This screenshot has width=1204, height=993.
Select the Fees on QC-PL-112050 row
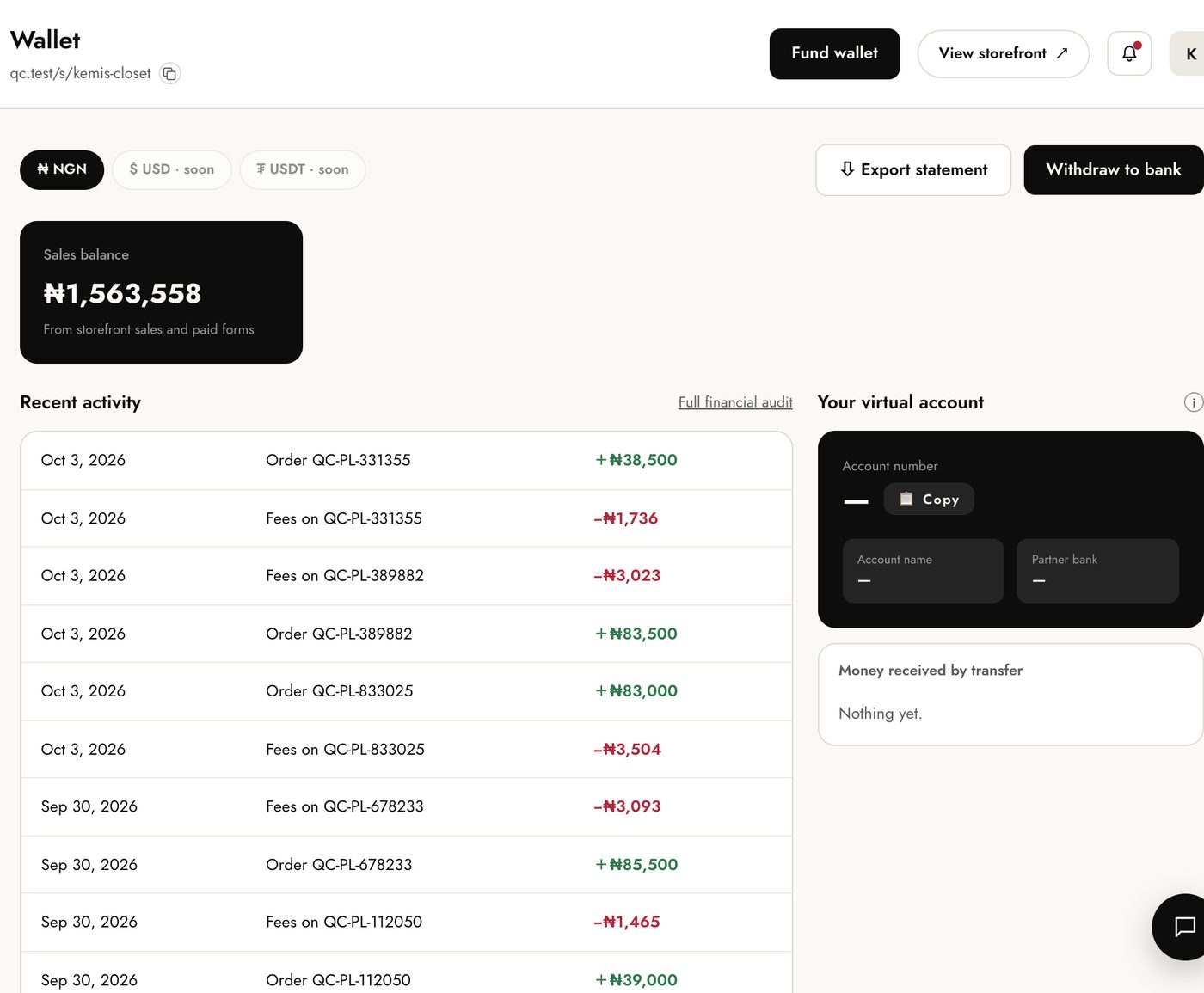coord(406,923)
